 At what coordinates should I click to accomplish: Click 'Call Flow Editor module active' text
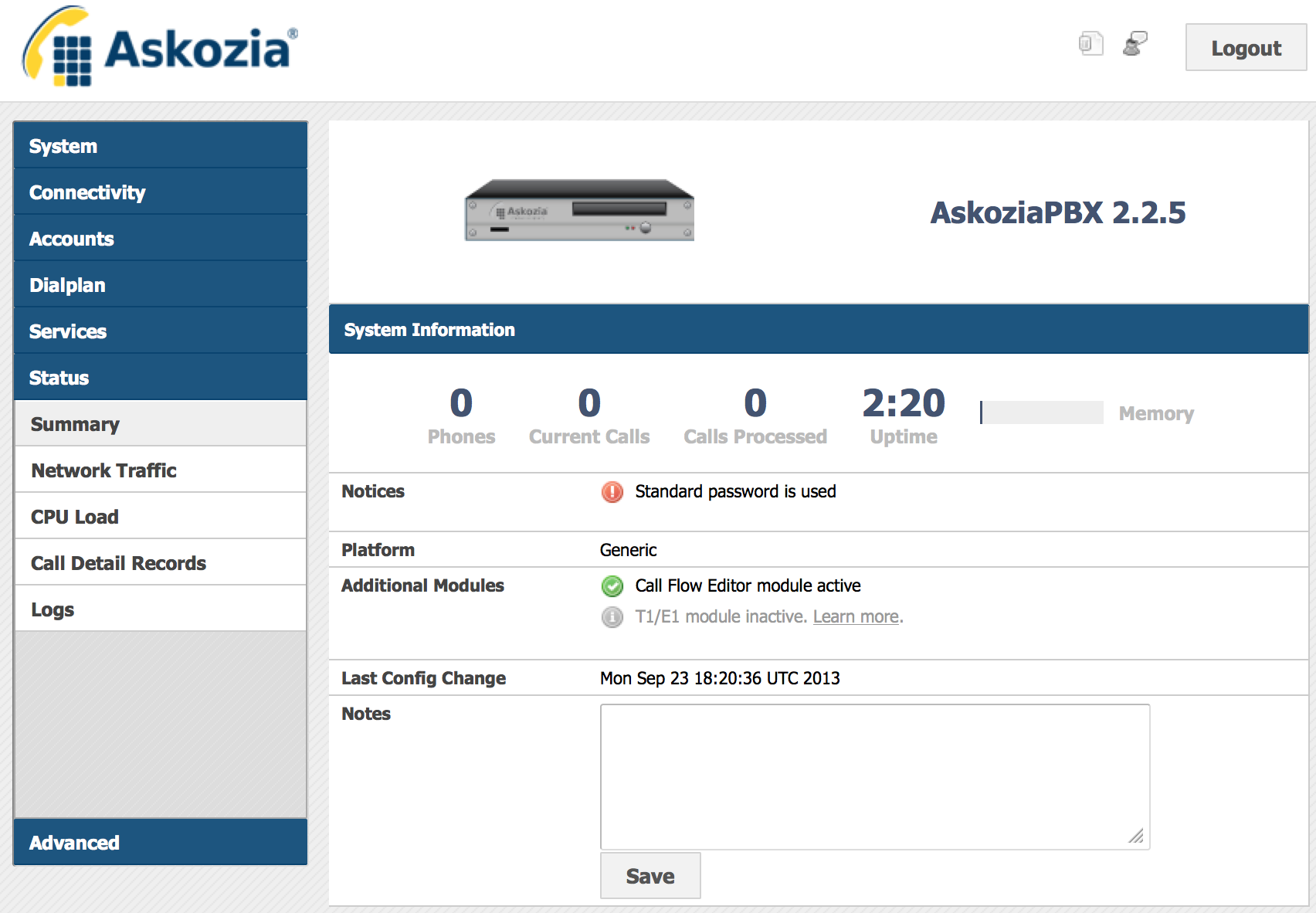tap(748, 585)
